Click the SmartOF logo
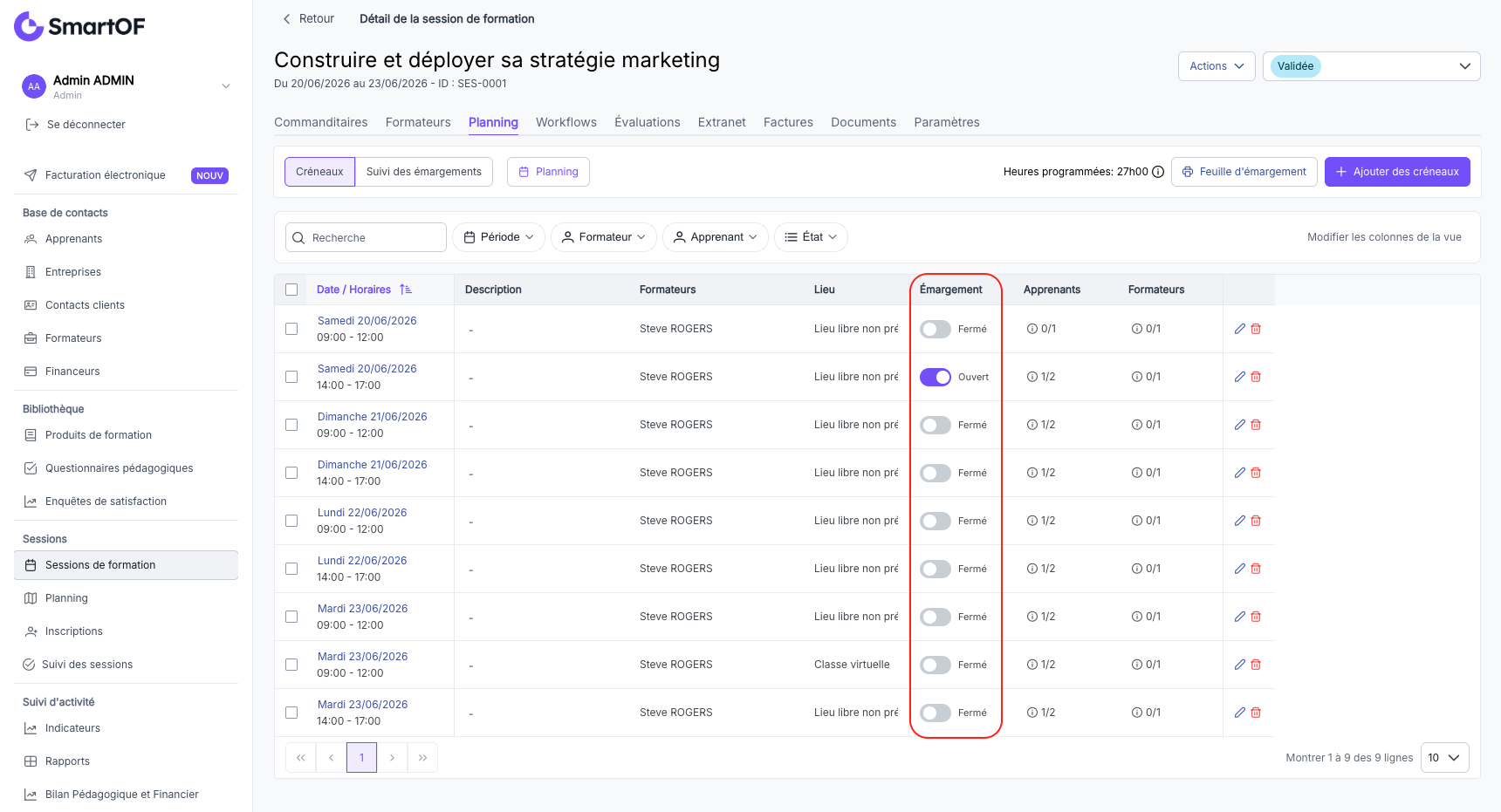The height and width of the screenshot is (812, 1501). 79,26
